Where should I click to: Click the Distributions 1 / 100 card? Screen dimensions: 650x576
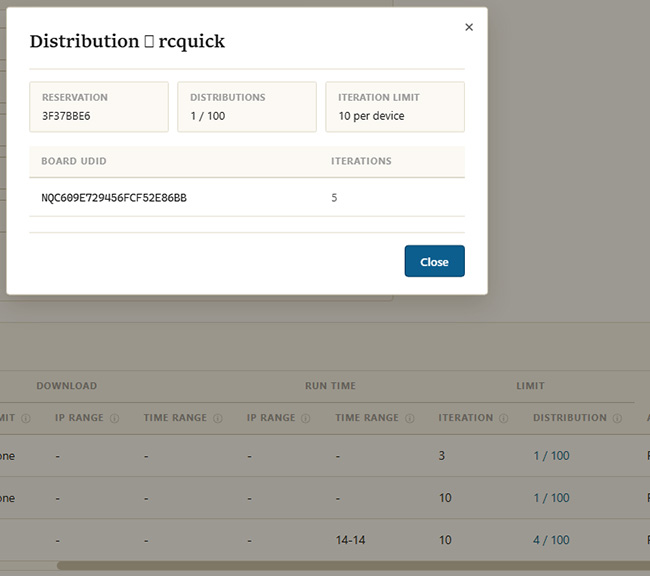(247, 107)
